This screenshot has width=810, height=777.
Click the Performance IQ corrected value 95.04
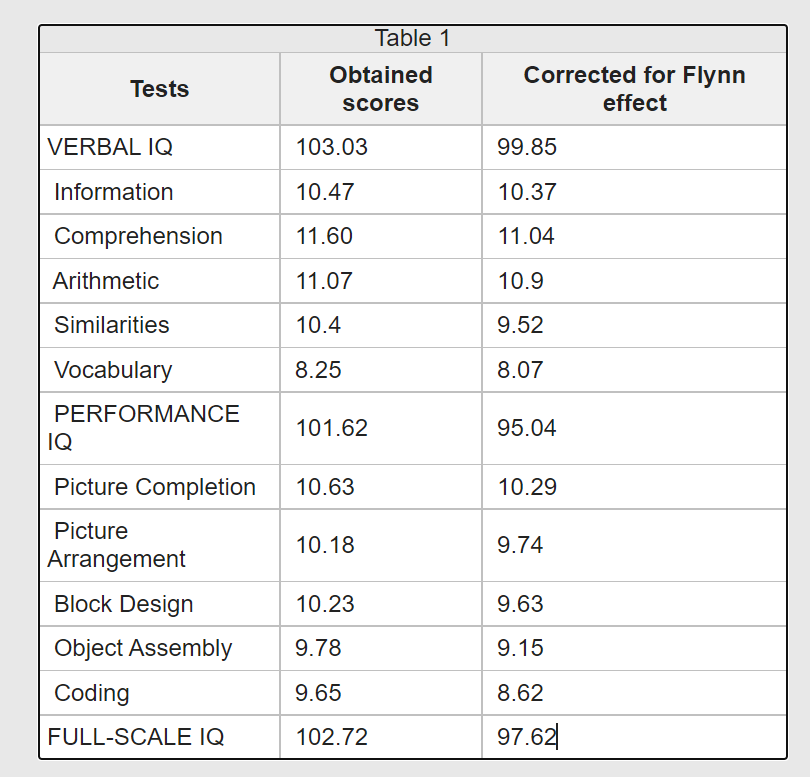527,428
